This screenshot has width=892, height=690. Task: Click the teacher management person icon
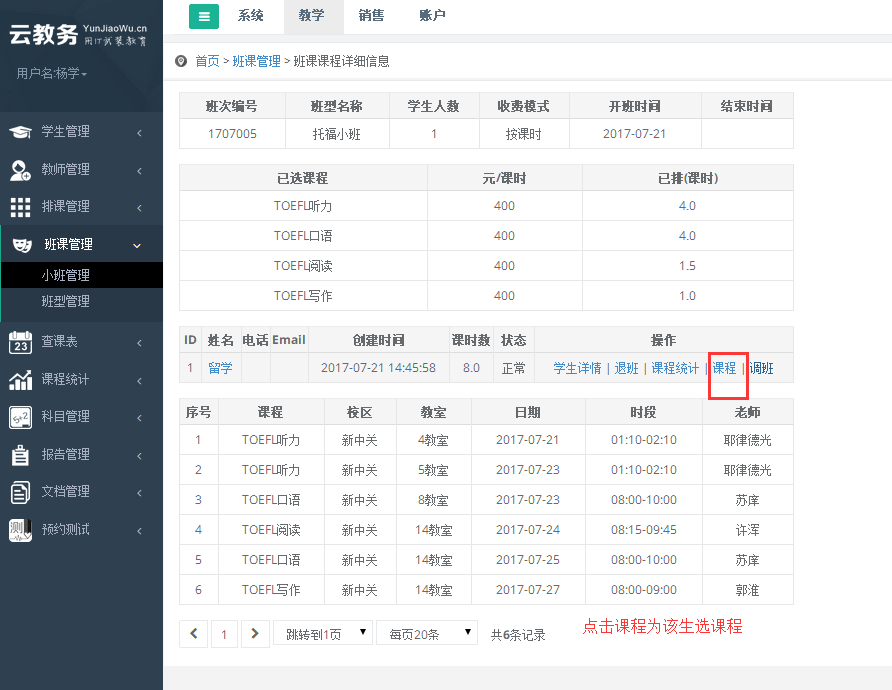point(20,170)
